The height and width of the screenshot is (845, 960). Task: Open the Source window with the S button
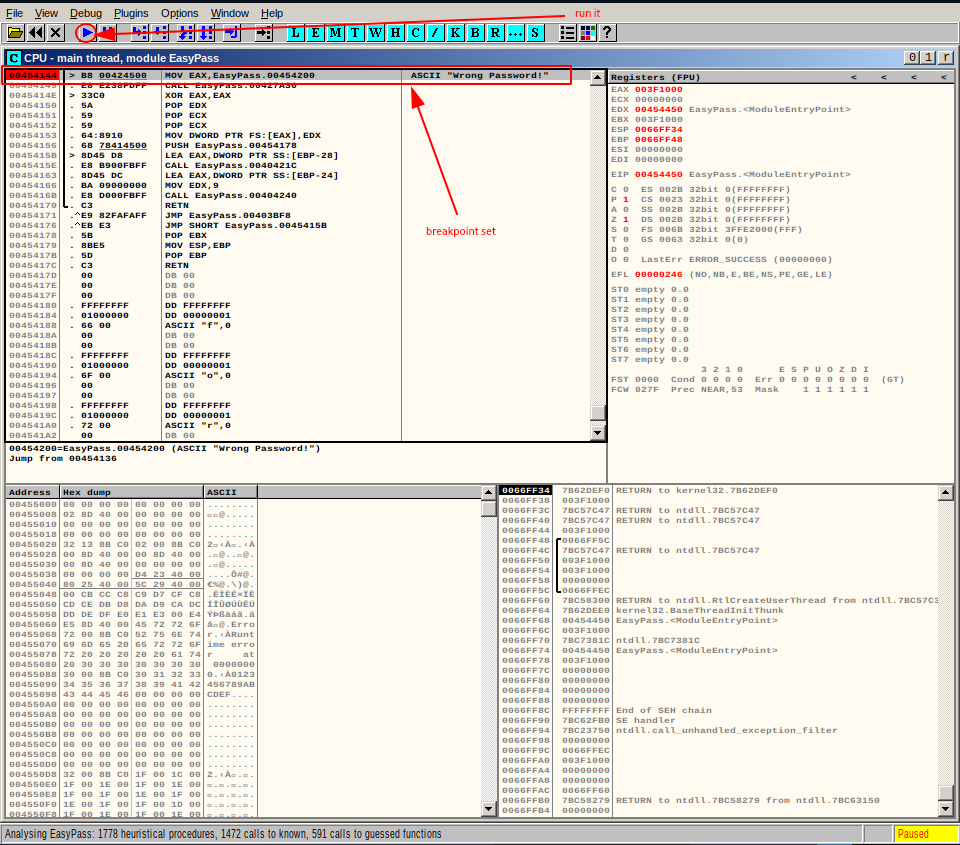tap(536, 33)
